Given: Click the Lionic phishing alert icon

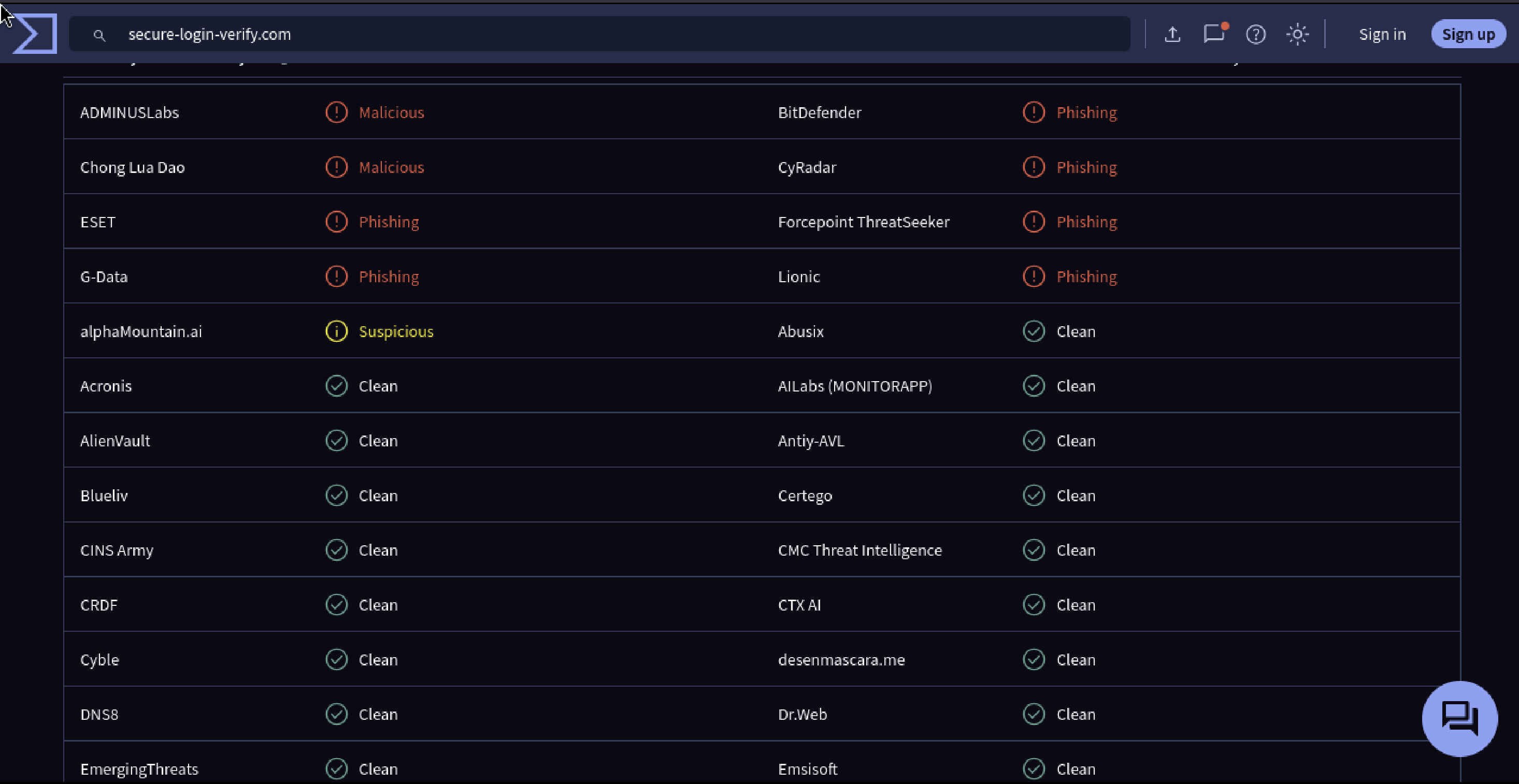Looking at the screenshot, I should coord(1034,277).
